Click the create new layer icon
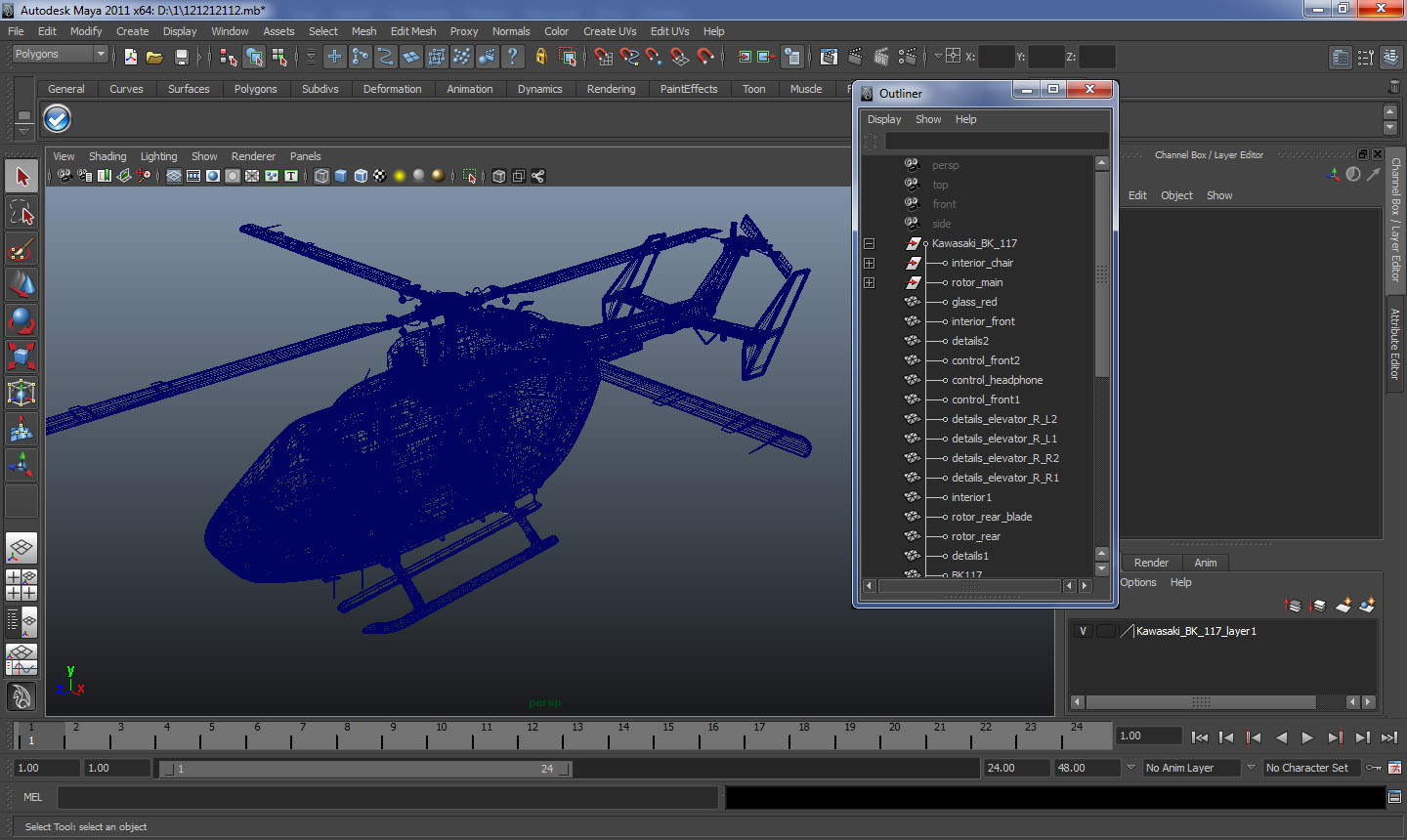 point(1343,606)
